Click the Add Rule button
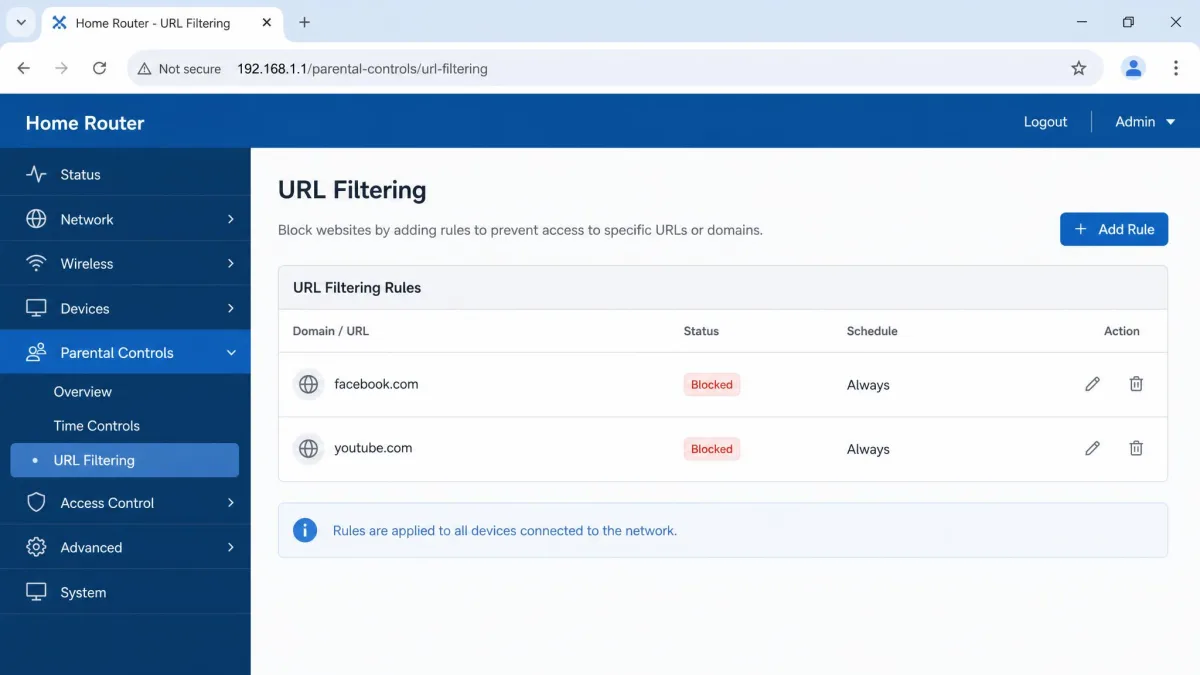 [1114, 229]
